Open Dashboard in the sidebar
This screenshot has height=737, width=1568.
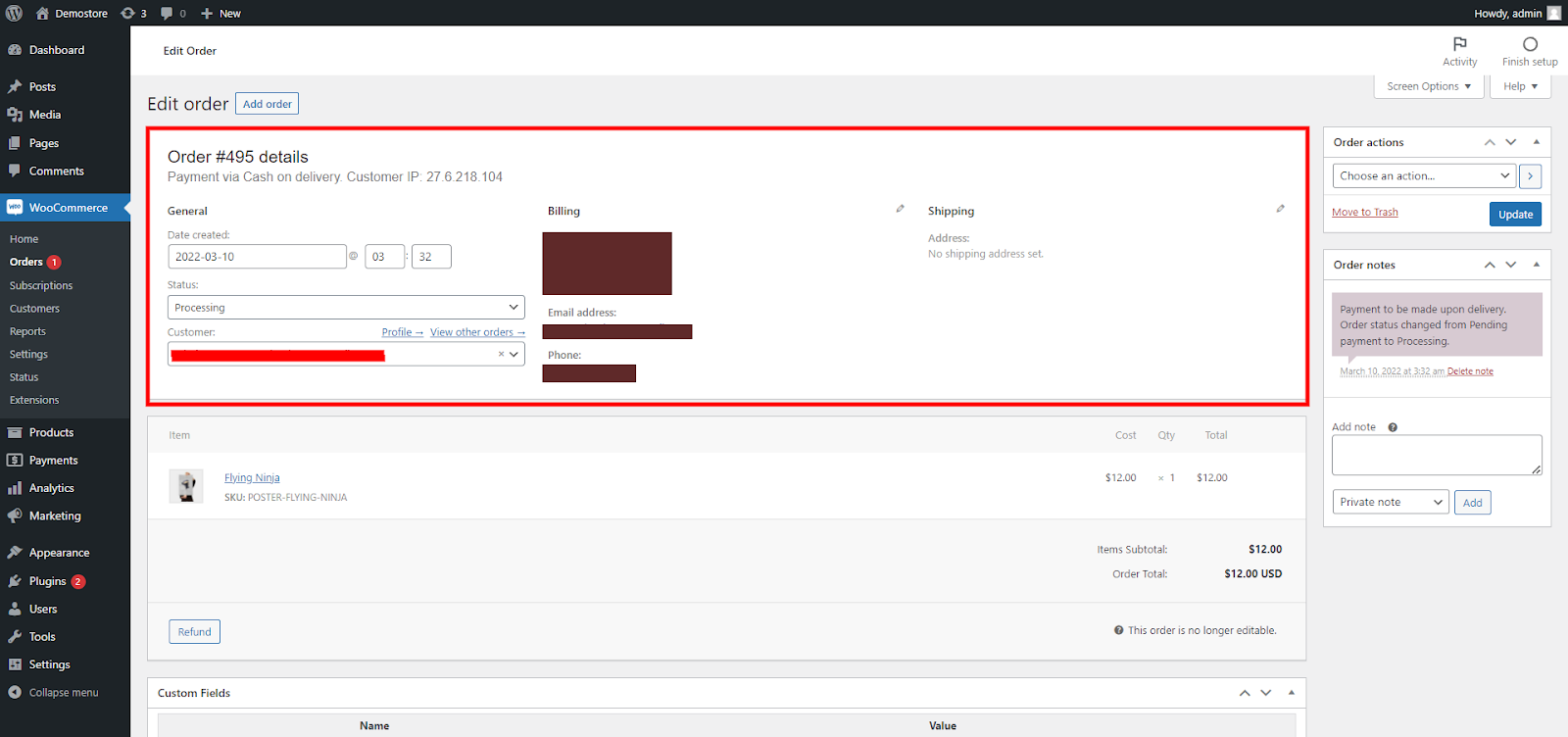coord(65,50)
